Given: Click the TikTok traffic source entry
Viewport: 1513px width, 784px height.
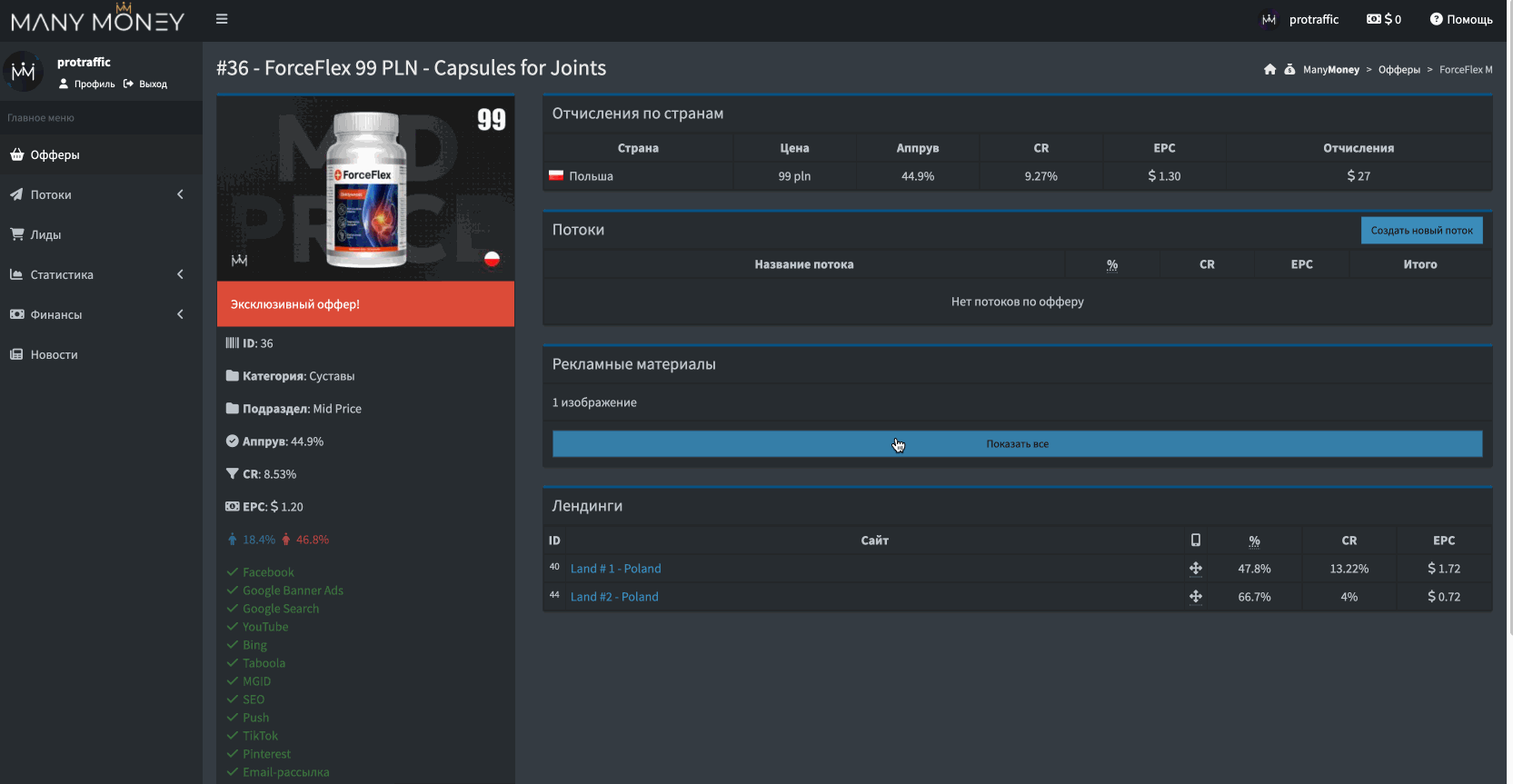Looking at the screenshot, I should coord(260,736).
